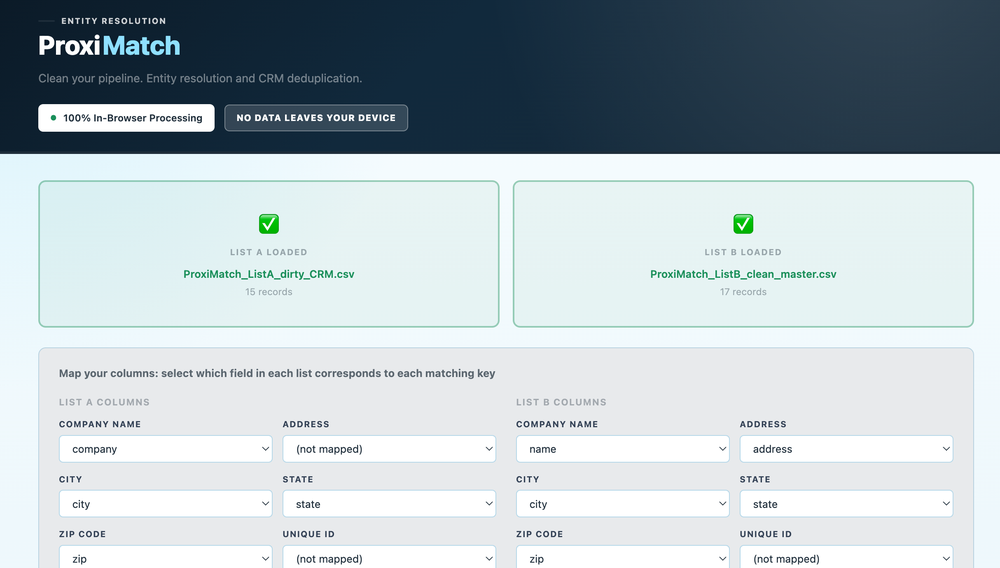1000x568 pixels.
Task: Click the List B Loaded upload card
Action: pos(743,254)
